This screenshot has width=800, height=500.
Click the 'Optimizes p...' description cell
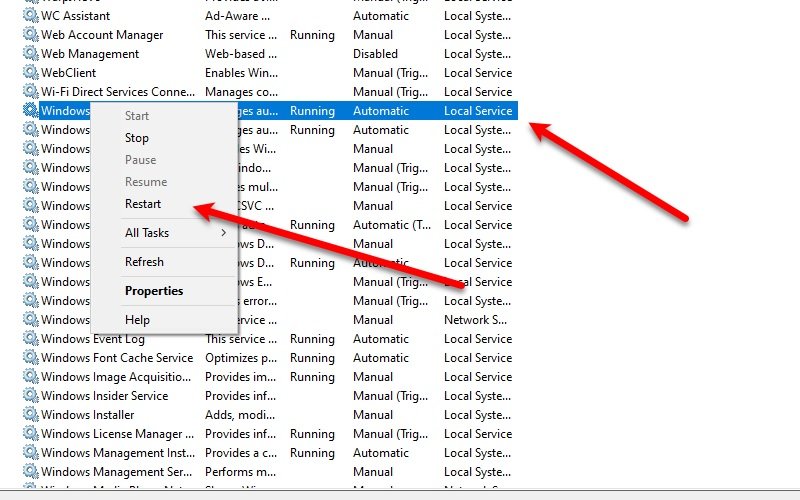tap(241, 358)
